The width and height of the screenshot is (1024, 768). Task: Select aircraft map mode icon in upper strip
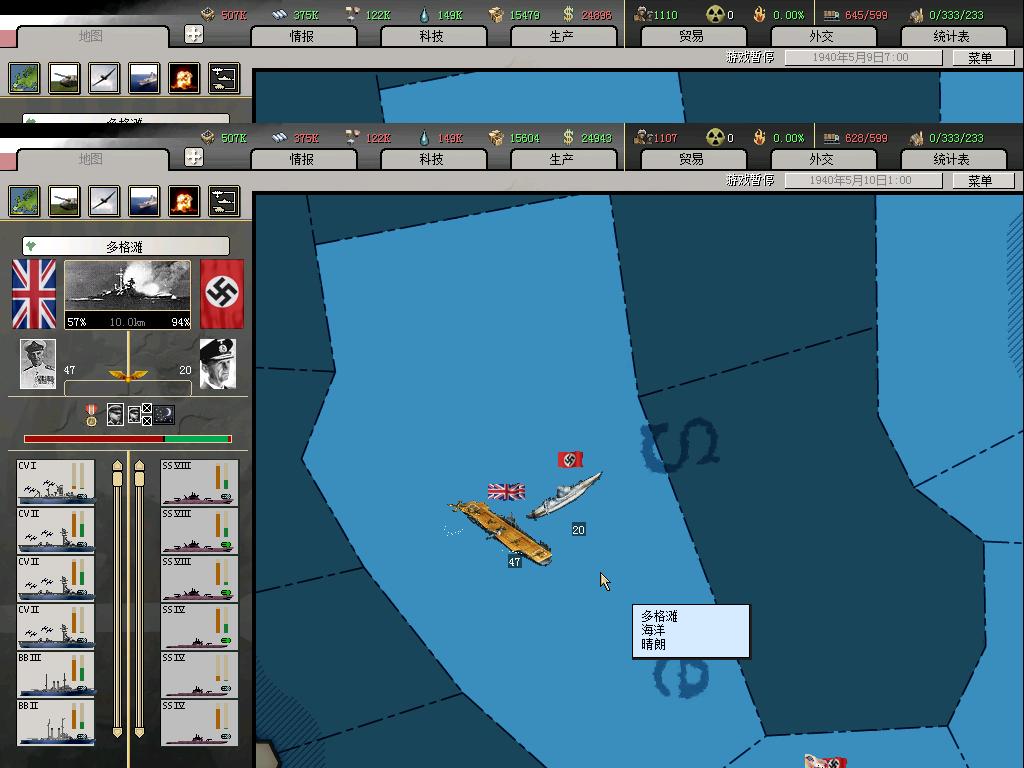[x=104, y=78]
